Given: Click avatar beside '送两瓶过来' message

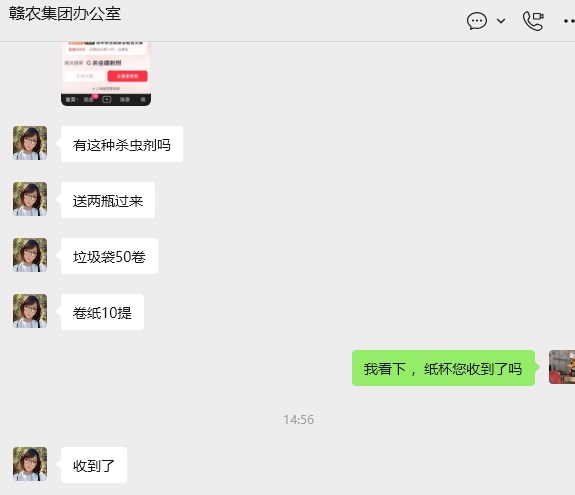Looking at the screenshot, I should (30, 199).
